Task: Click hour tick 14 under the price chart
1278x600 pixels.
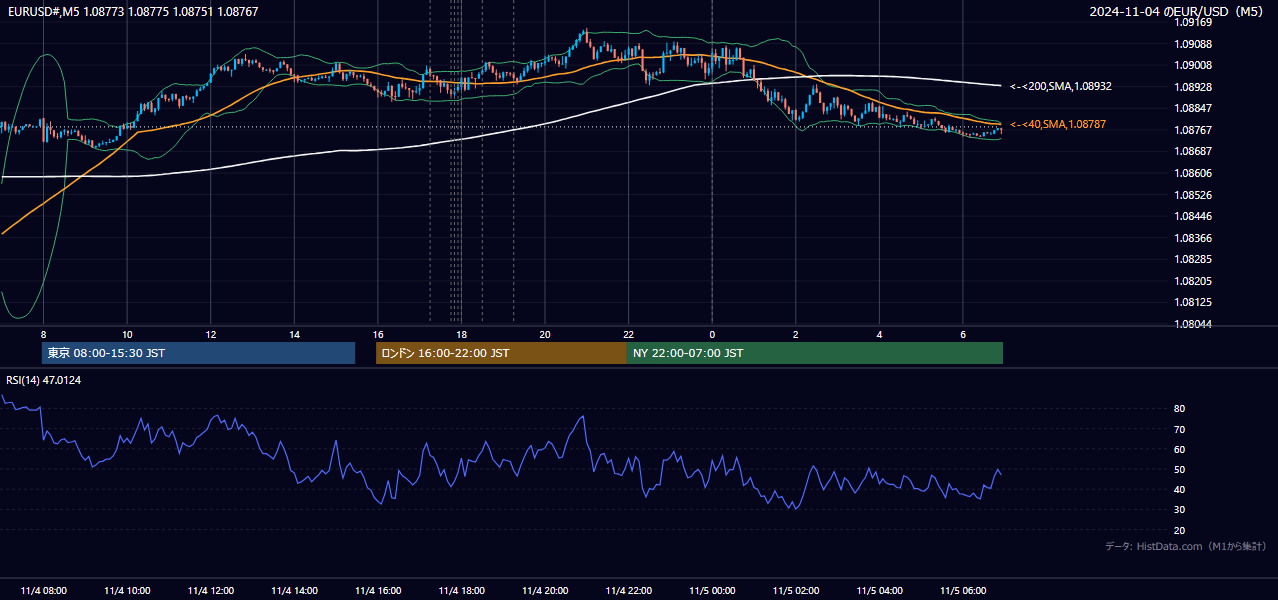Action: click(294, 334)
